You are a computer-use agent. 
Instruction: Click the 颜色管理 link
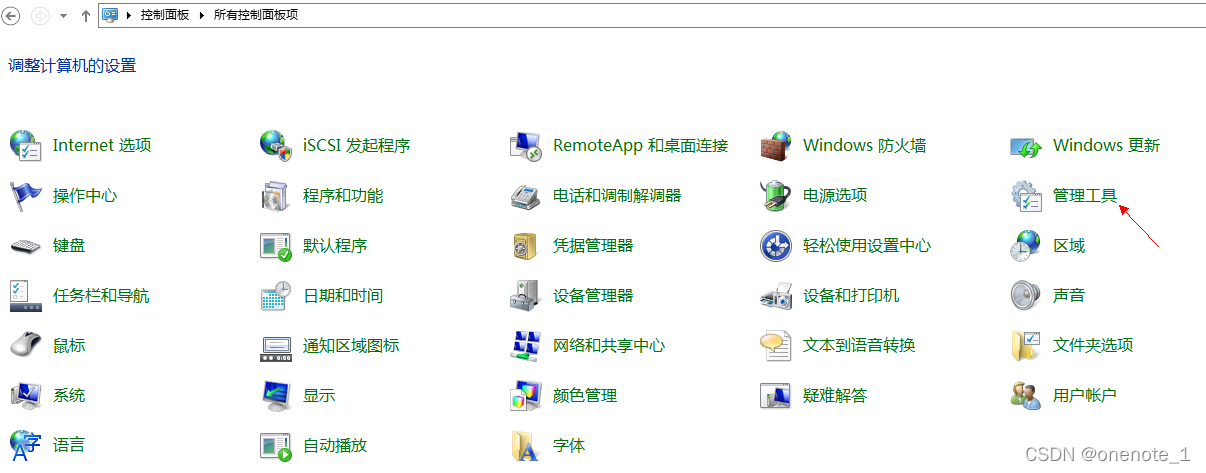[x=585, y=395]
